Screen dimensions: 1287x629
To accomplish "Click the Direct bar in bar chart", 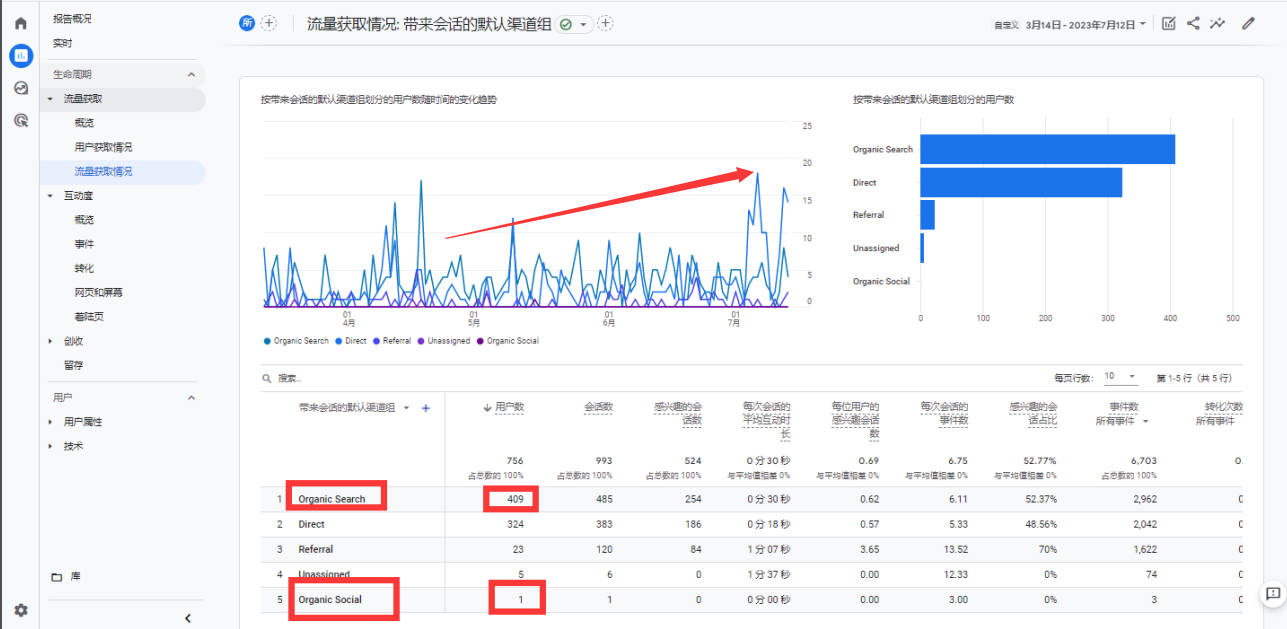I will (1021, 182).
